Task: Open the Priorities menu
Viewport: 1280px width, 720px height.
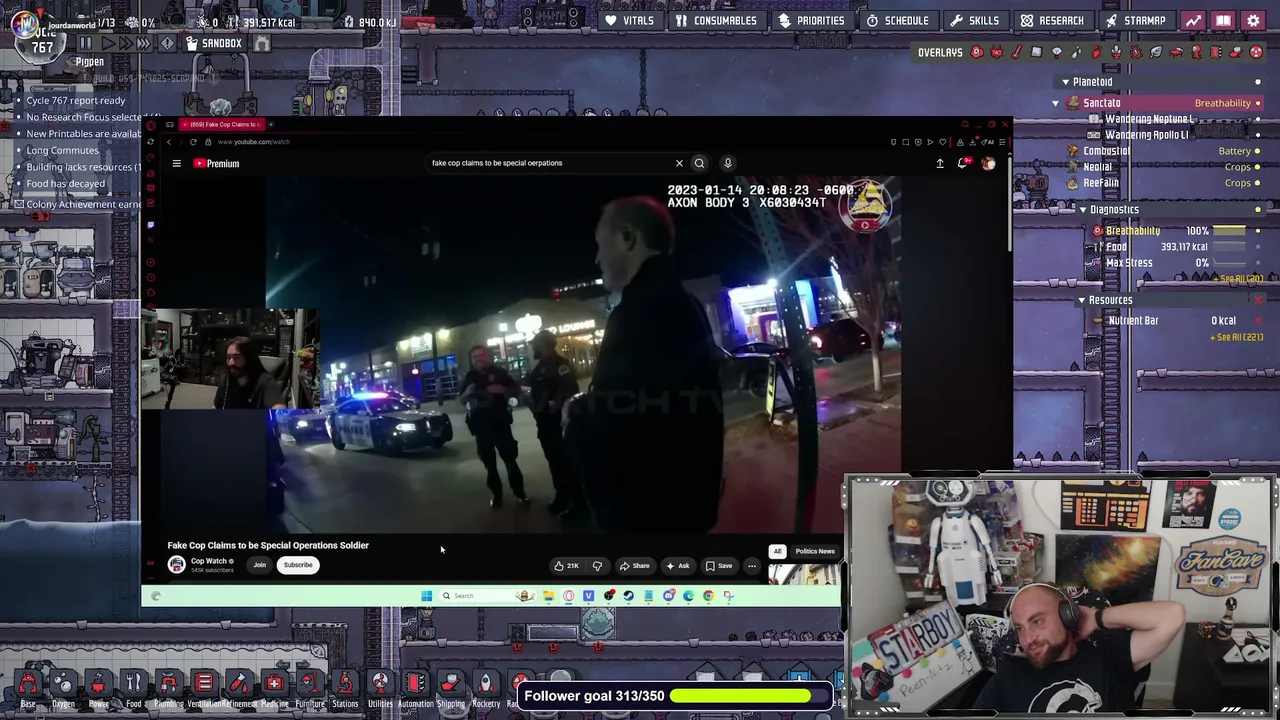Action: (811, 20)
